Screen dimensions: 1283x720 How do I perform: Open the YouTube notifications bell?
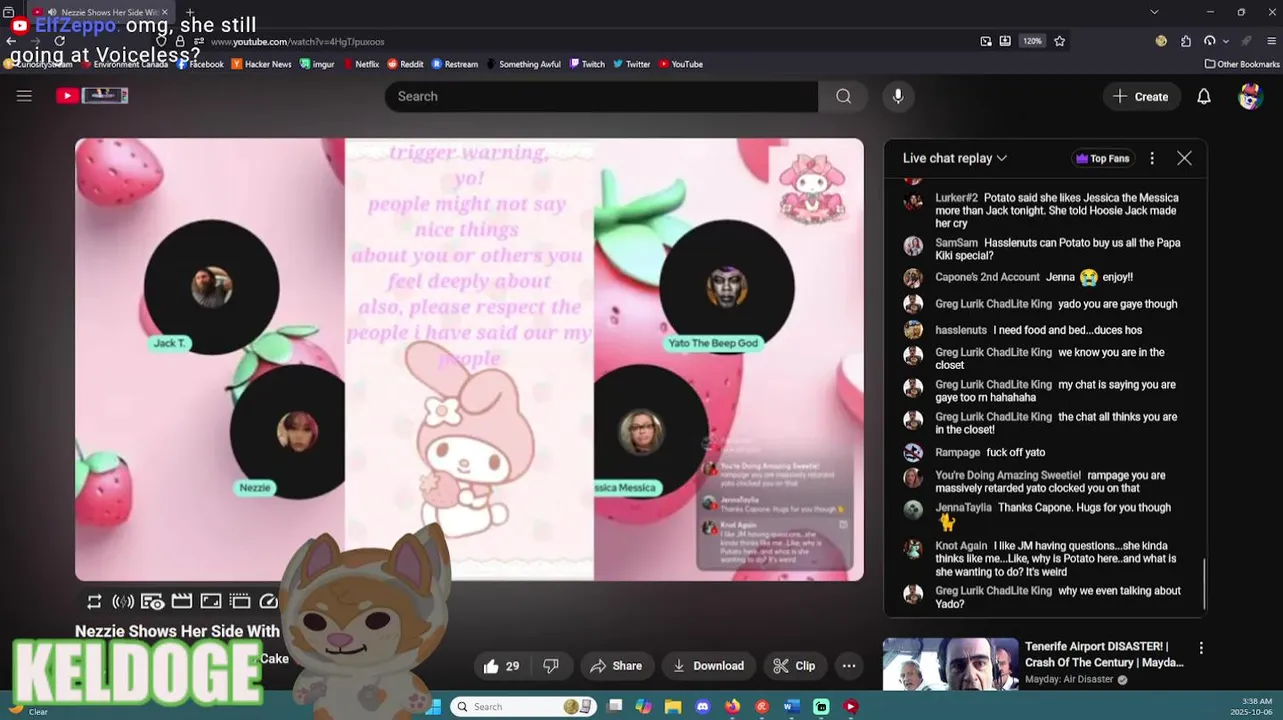1204,96
